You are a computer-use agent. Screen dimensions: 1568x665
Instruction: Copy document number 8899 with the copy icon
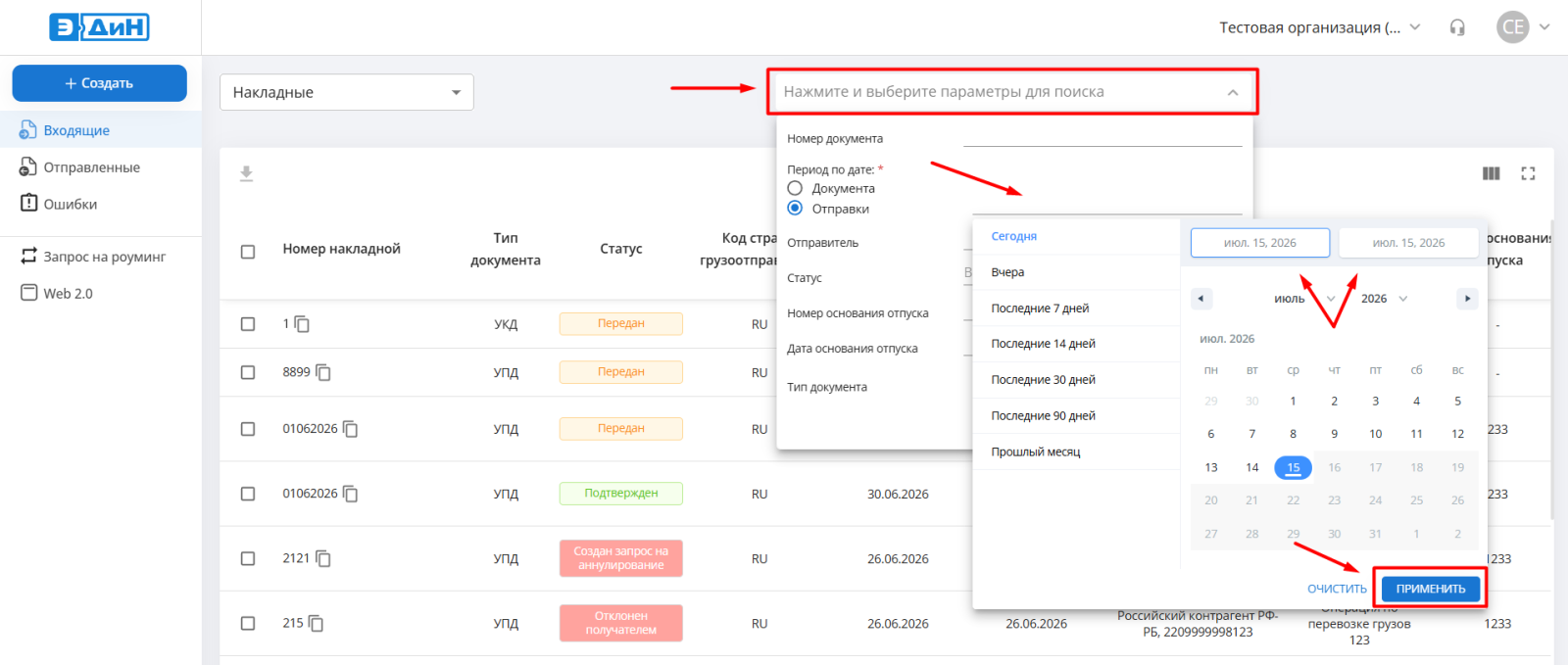point(323,372)
